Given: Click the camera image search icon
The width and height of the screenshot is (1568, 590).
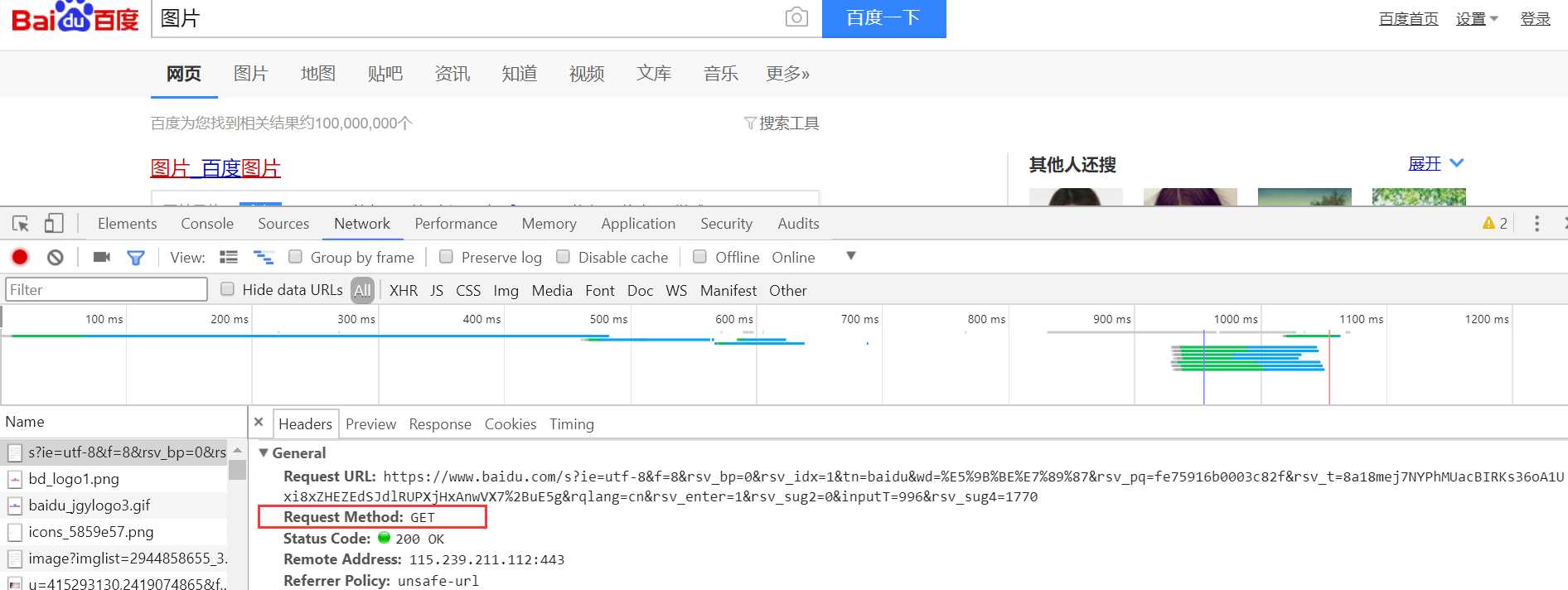Looking at the screenshot, I should [x=796, y=17].
